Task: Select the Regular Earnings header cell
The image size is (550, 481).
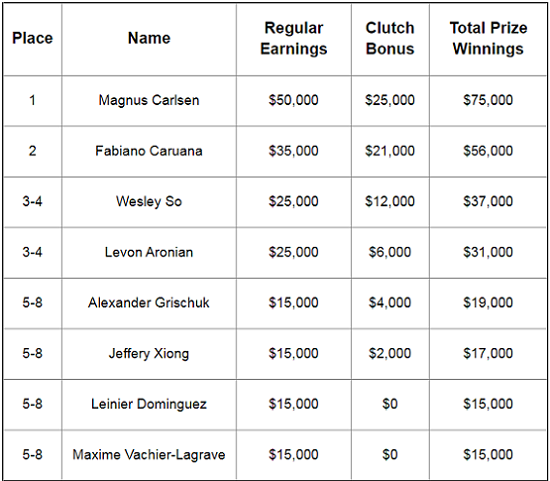Action: [x=294, y=38]
